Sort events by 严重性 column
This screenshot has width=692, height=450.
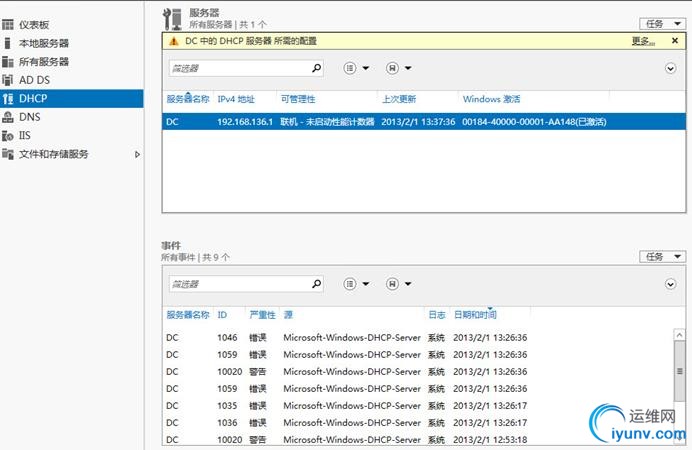(262, 315)
